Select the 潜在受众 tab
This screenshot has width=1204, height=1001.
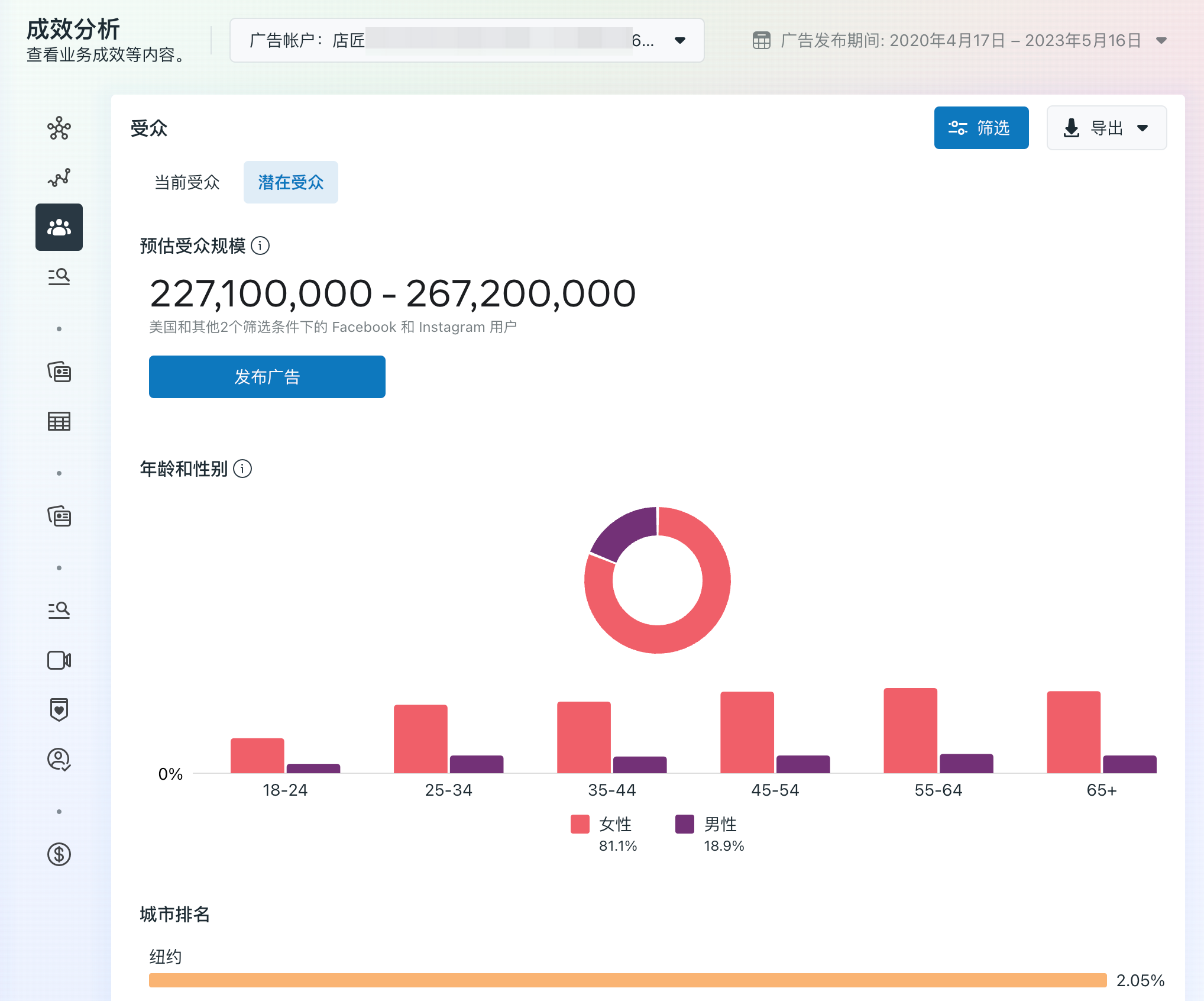(x=290, y=182)
